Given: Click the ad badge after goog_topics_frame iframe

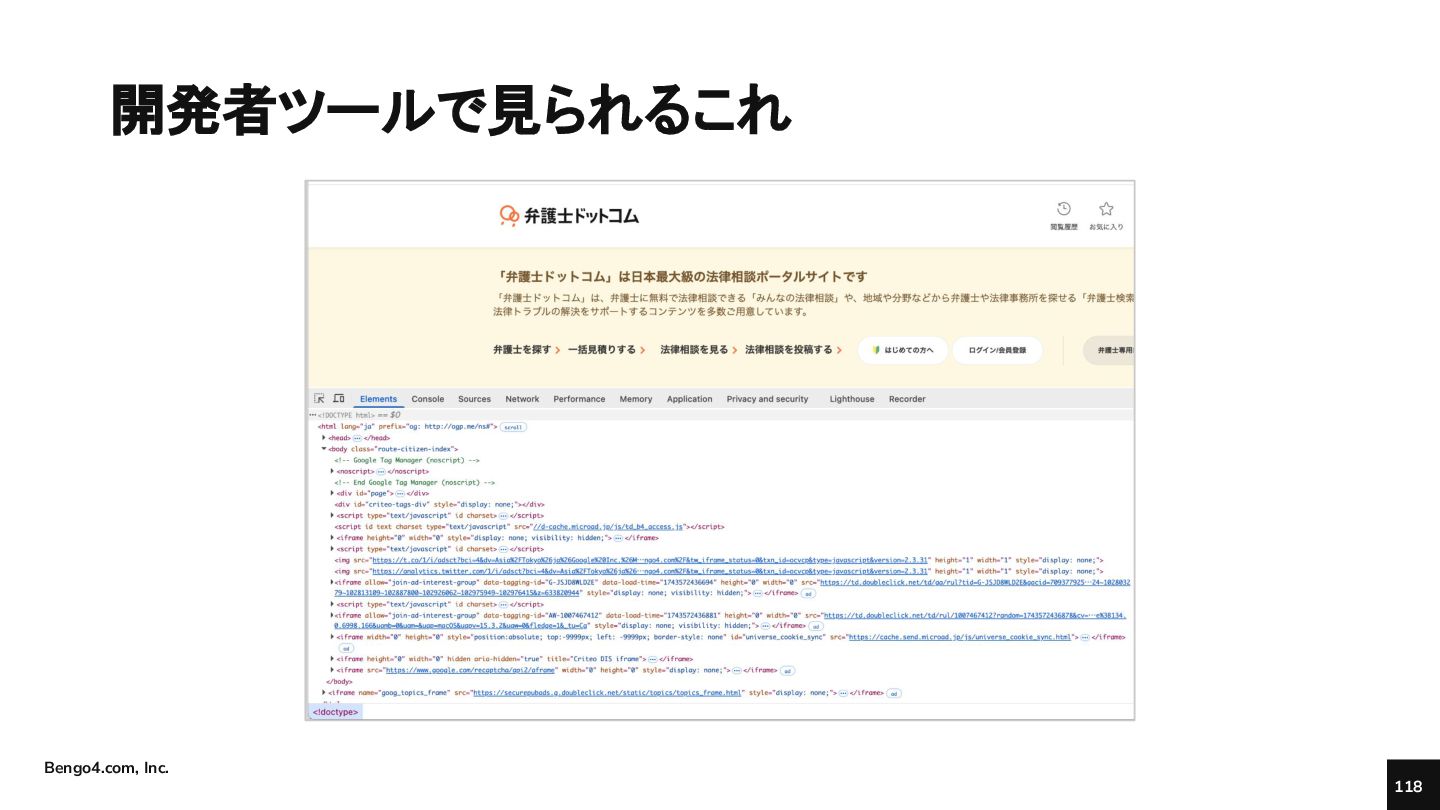Looking at the screenshot, I should (894, 693).
